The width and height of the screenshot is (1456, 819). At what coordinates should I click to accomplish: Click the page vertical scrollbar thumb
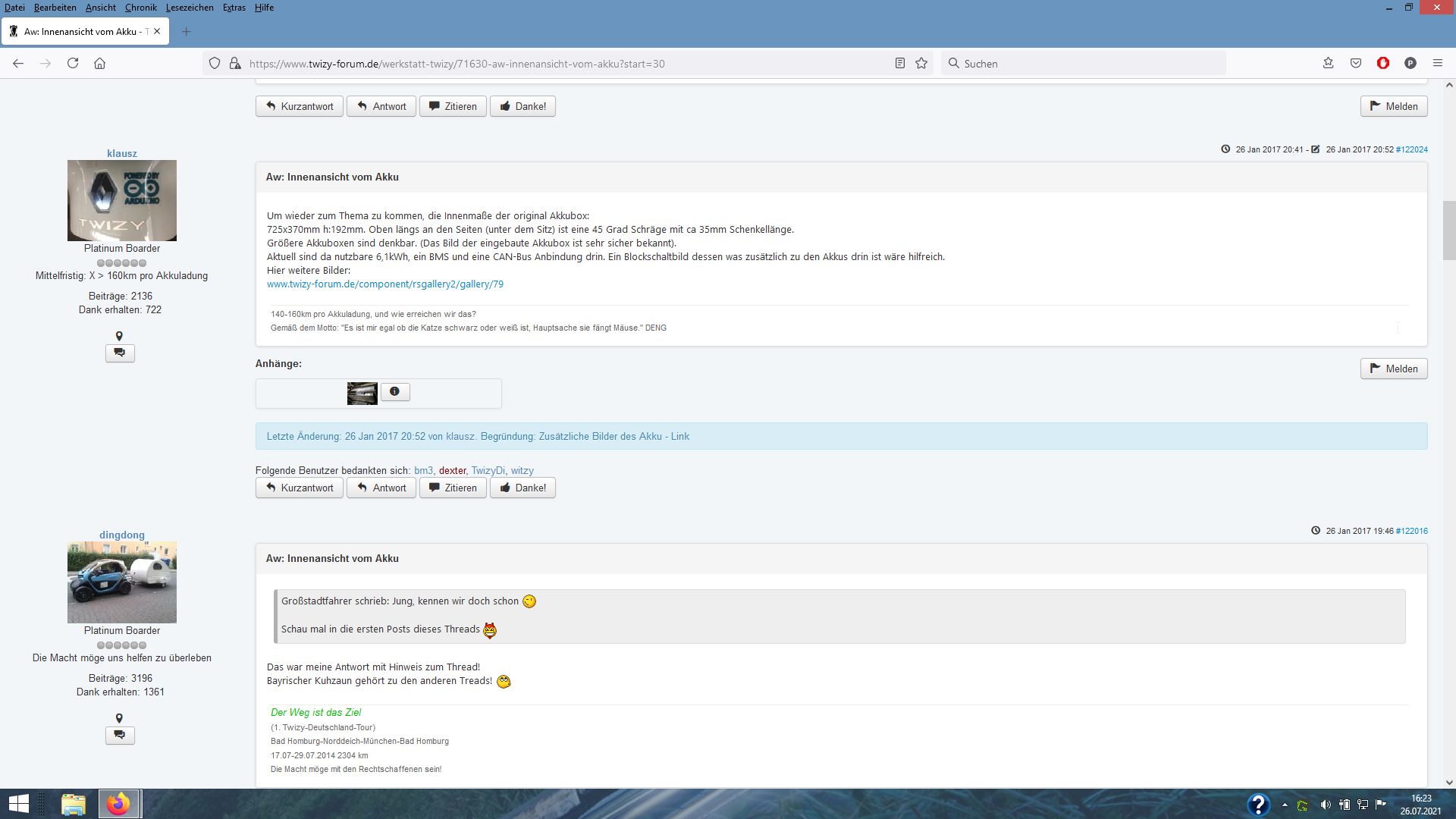[1449, 230]
